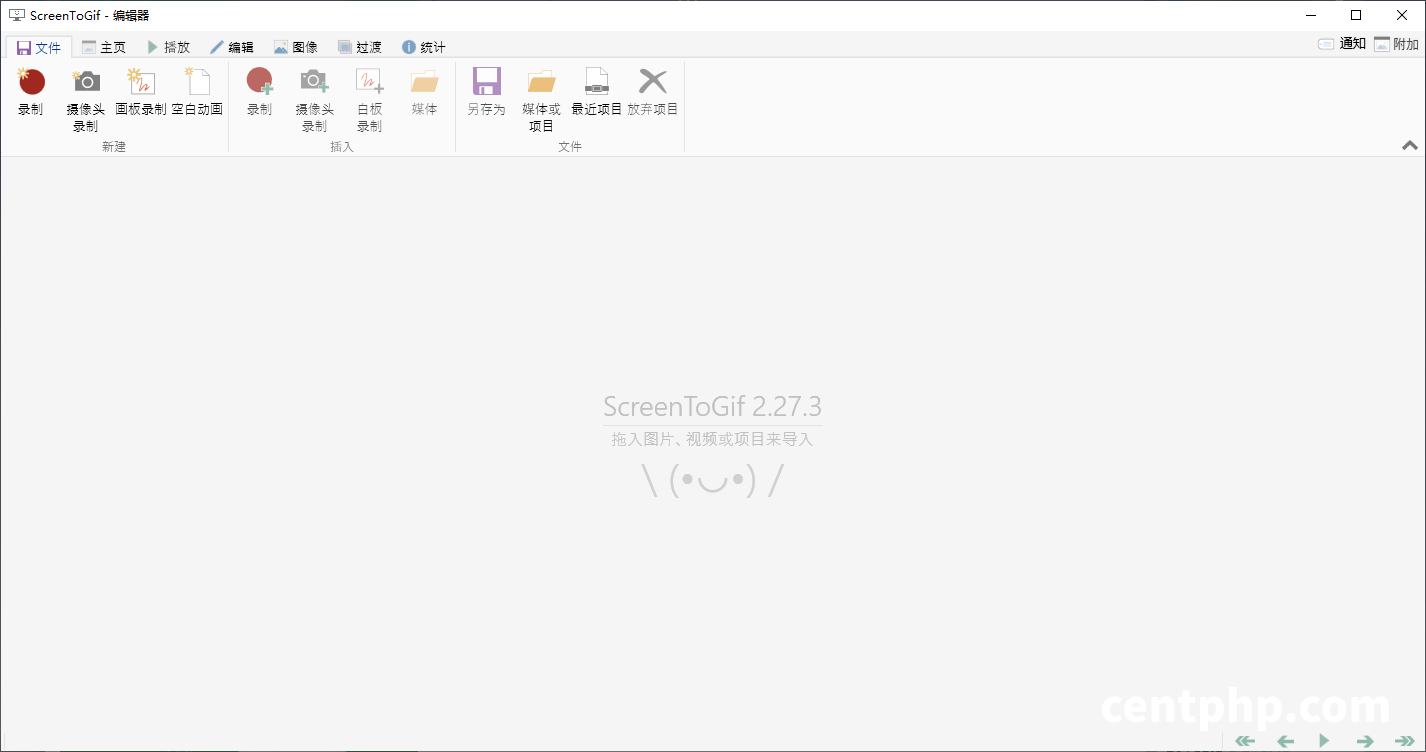This screenshot has width=1426, height=752.
Task: Close the ScreenToGif editor window
Action: pyautogui.click(x=1402, y=15)
